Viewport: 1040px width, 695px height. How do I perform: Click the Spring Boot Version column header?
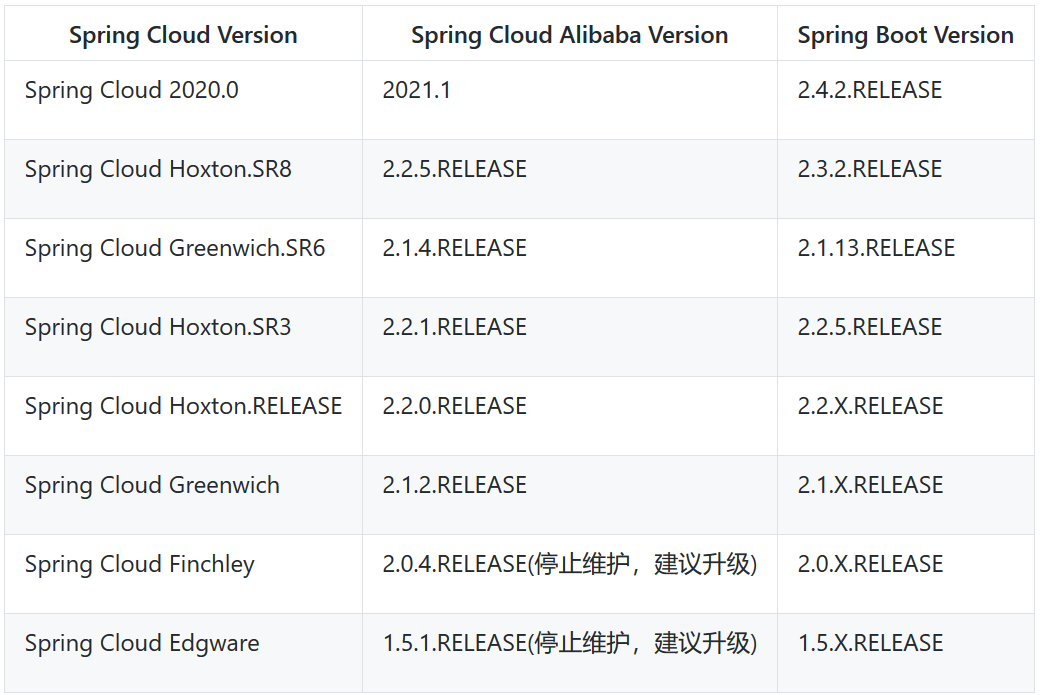[x=905, y=34]
